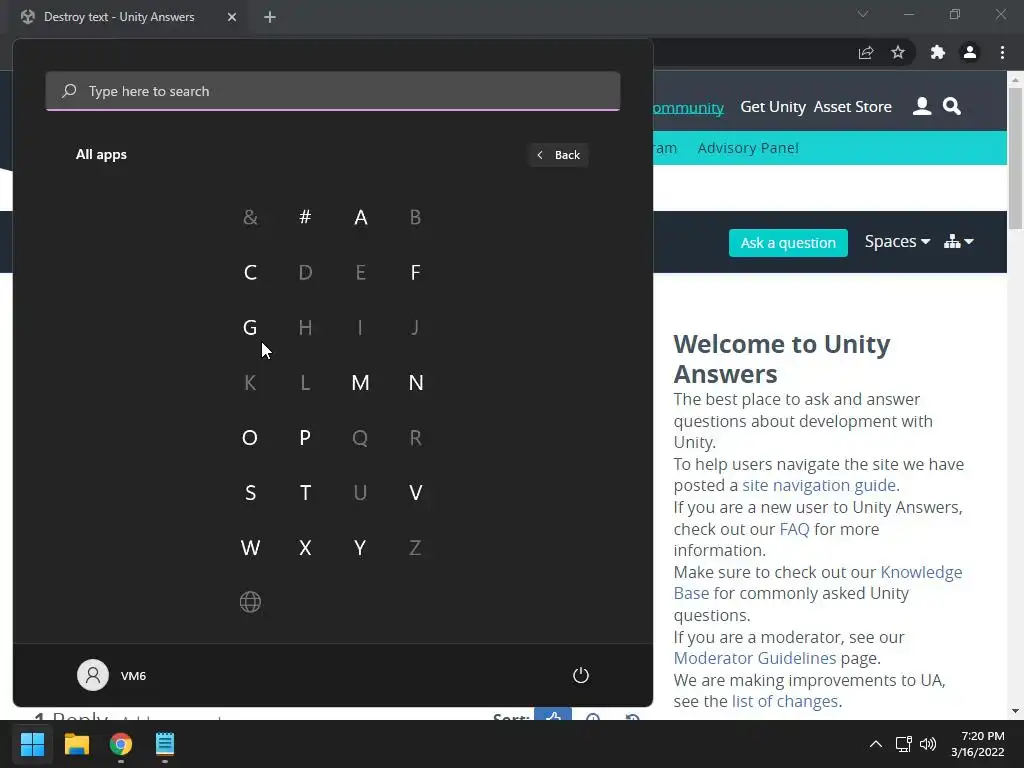
Task: Open the Windows Start button
Action: pyautogui.click(x=32, y=744)
